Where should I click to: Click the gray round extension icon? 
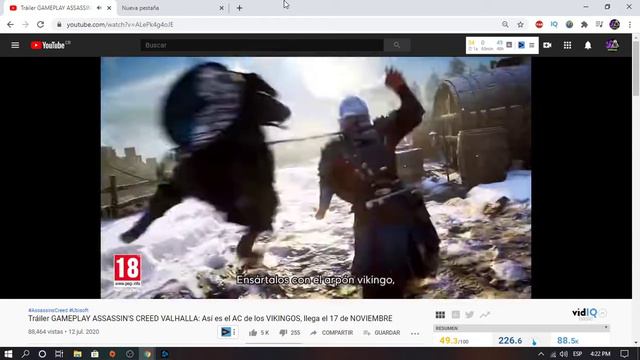coord(569,24)
